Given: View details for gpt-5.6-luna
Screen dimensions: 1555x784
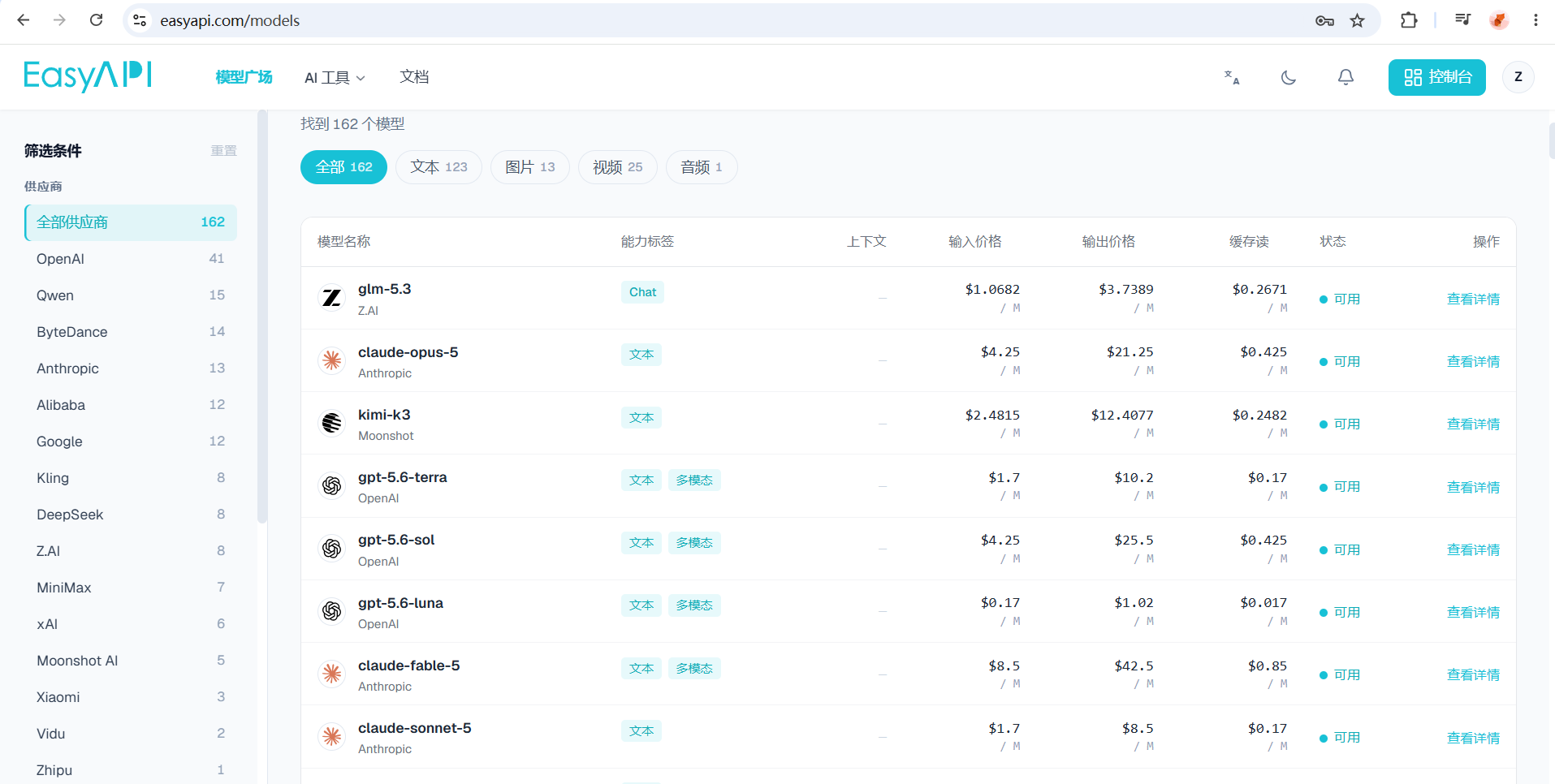Looking at the screenshot, I should [1473, 612].
